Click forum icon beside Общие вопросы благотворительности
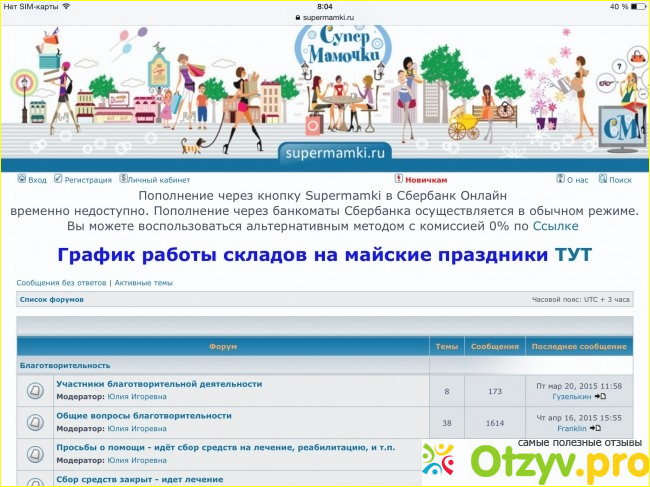The height and width of the screenshot is (487, 650). 35,422
